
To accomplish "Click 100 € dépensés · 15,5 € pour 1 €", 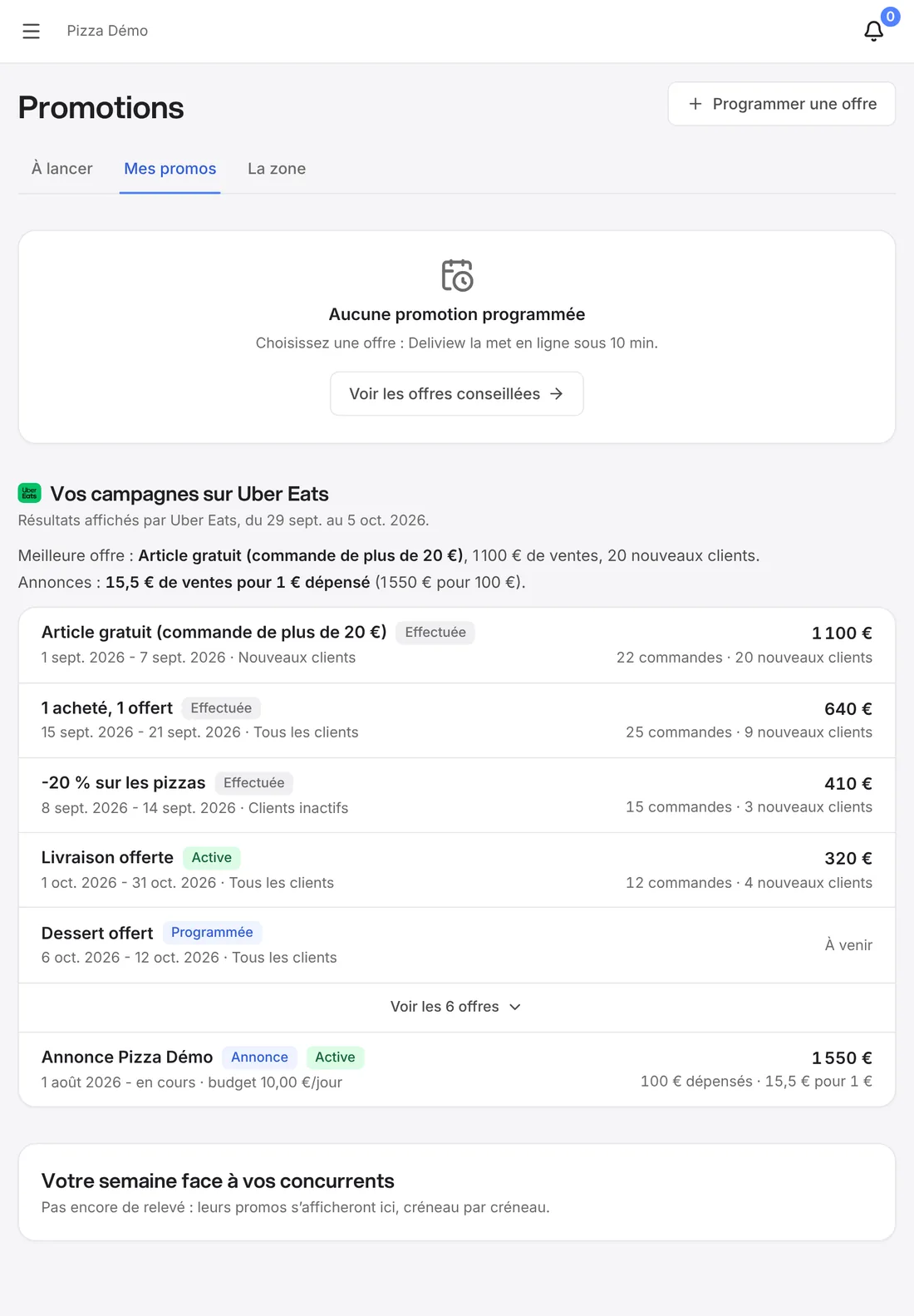I will (x=756, y=1082).
